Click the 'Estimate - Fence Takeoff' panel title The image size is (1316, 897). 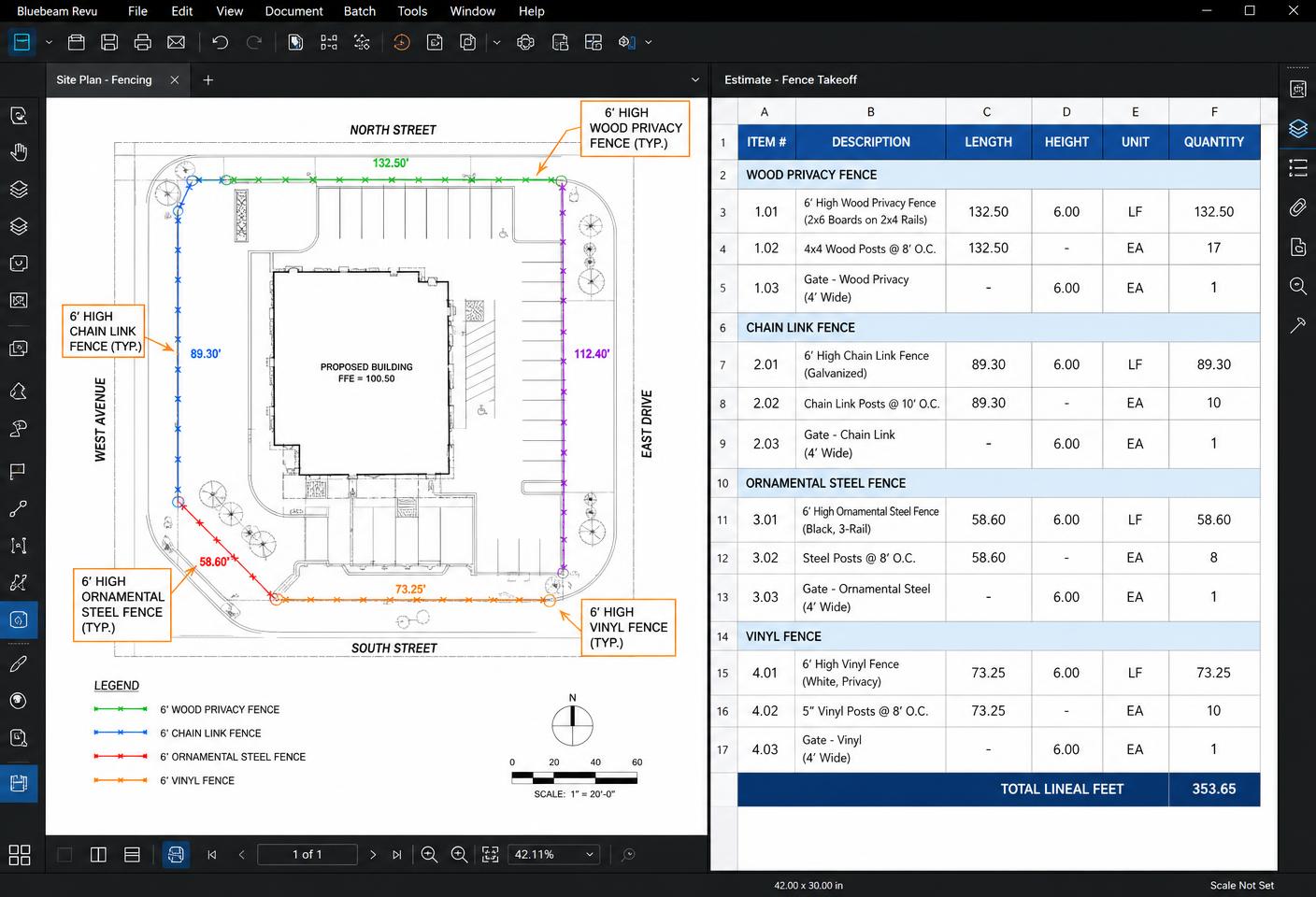click(x=791, y=80)
